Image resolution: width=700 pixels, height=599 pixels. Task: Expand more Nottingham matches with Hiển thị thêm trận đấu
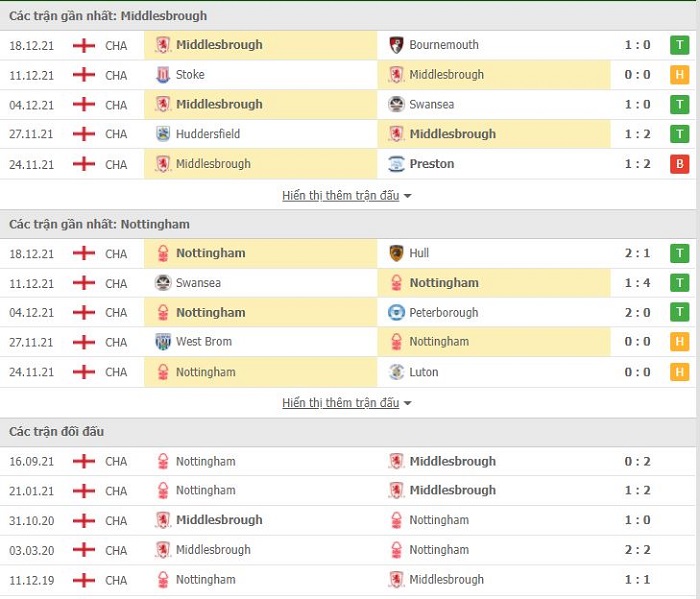(341, 403)
